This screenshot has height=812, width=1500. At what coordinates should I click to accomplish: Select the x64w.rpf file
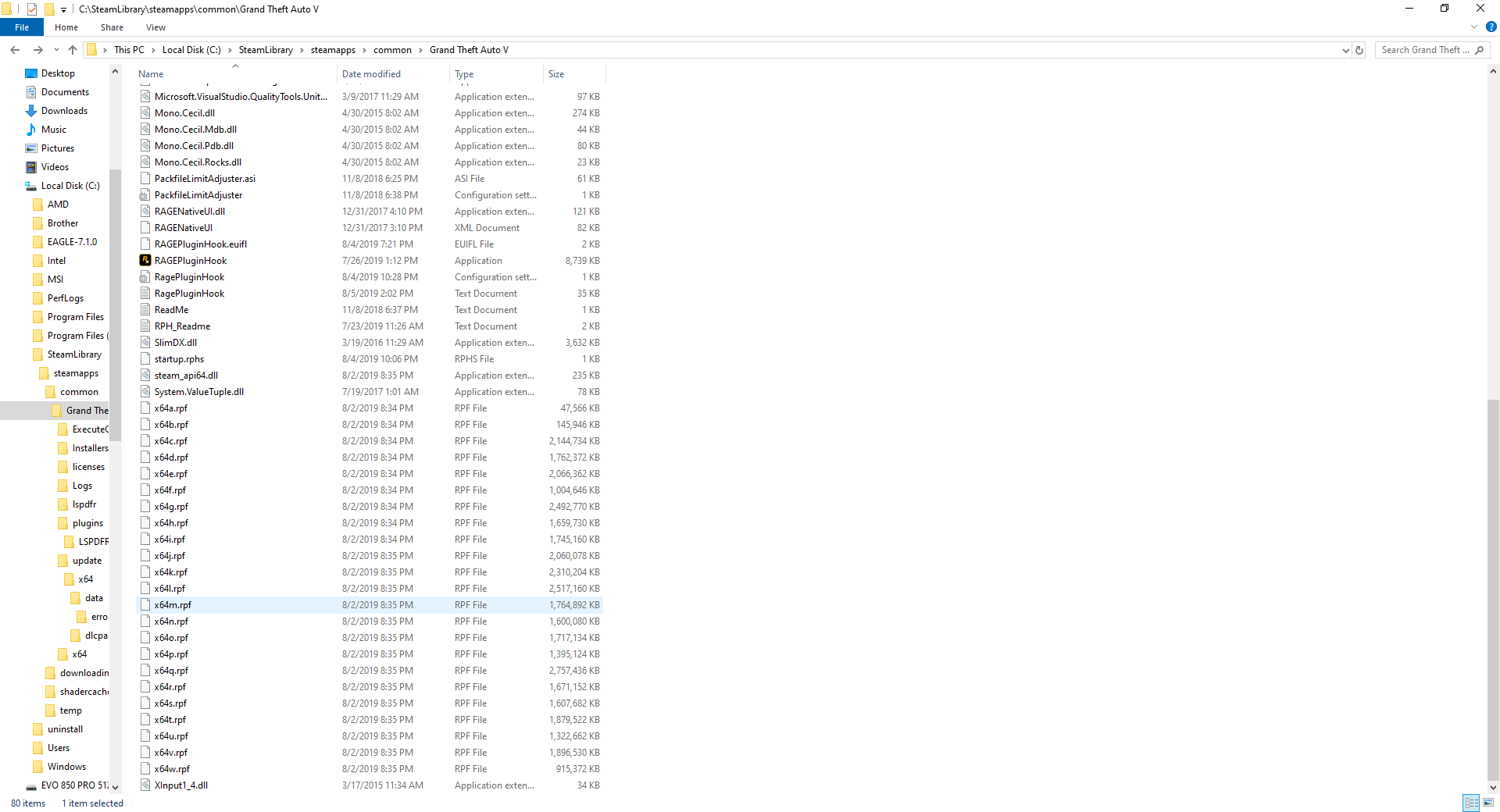[370, 769]
